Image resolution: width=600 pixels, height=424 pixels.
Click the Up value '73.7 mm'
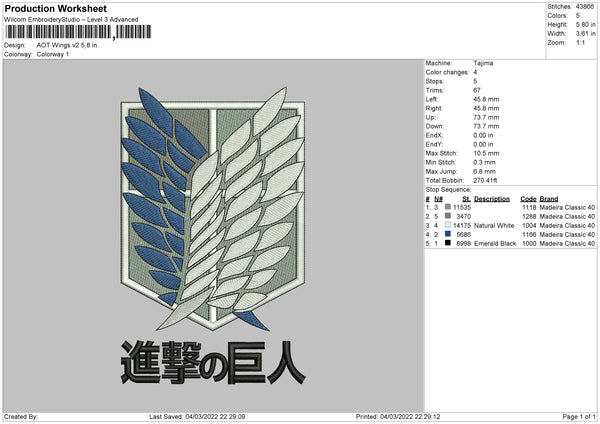coord(486,117)
